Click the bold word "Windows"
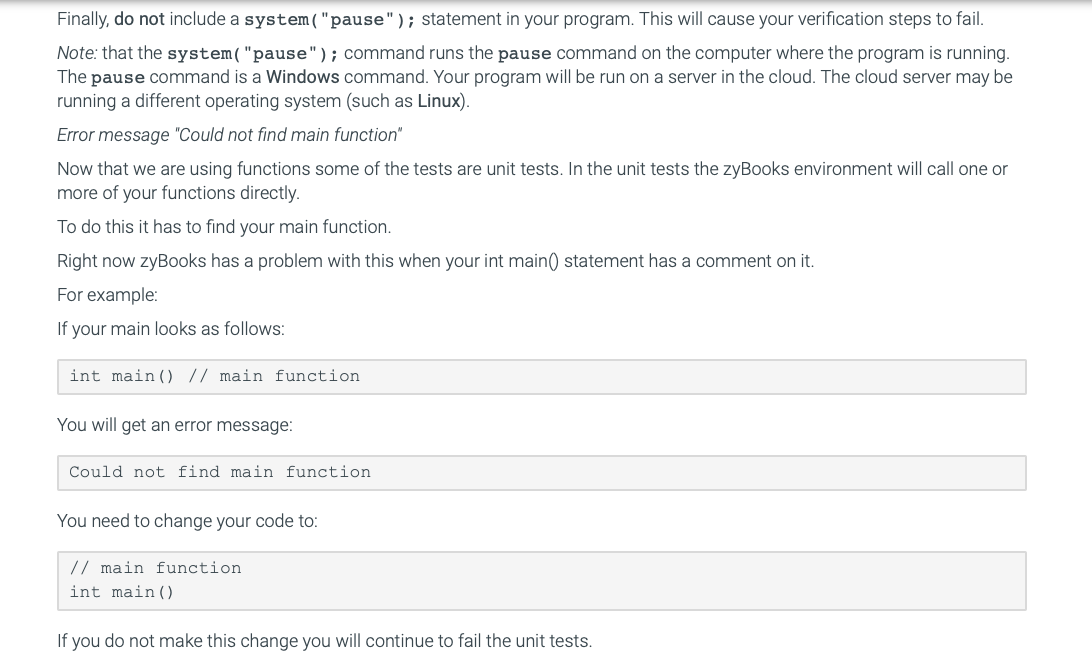 coord(303,77)
